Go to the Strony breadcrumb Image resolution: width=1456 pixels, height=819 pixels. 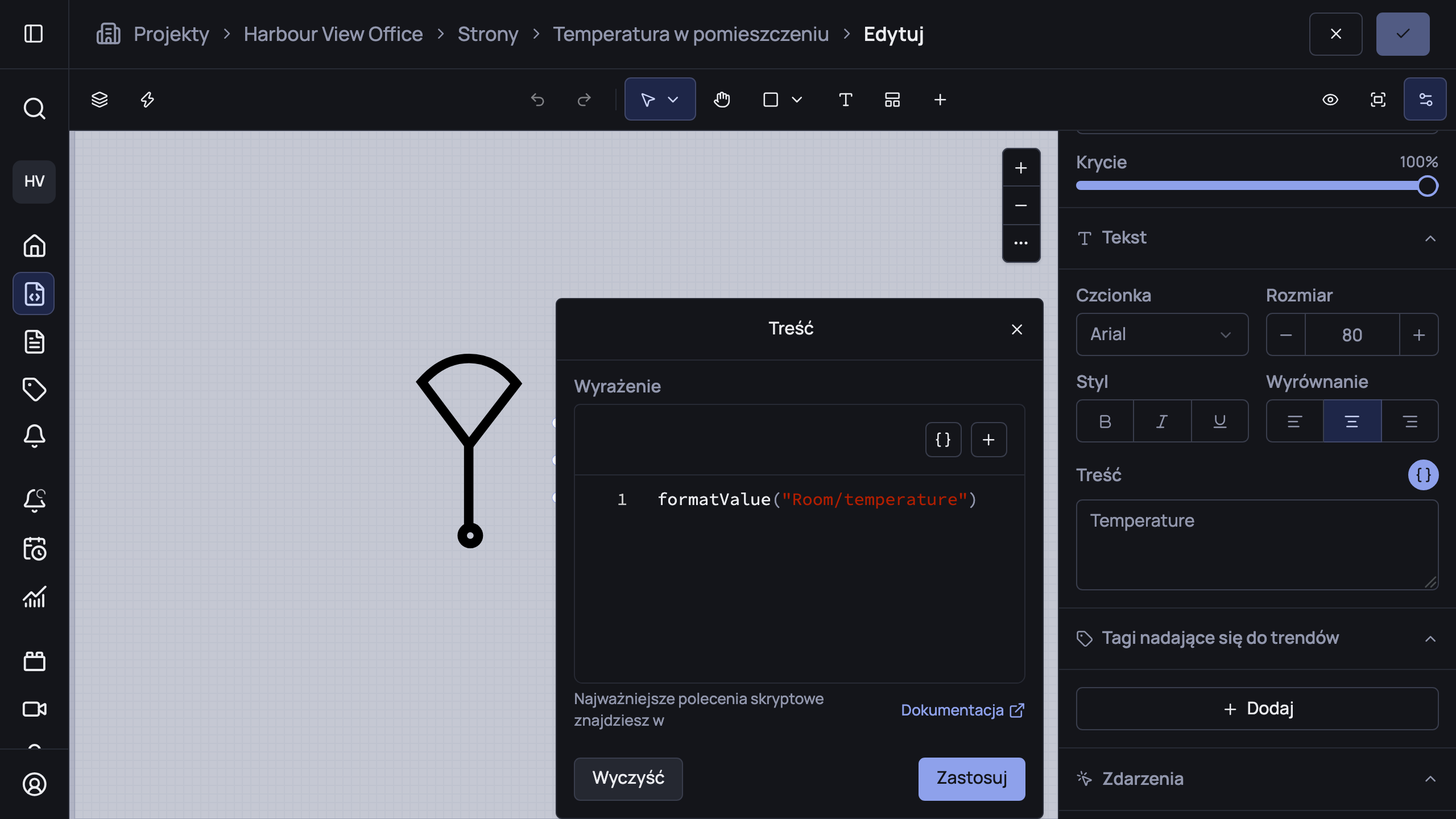(x=487, y=34)
